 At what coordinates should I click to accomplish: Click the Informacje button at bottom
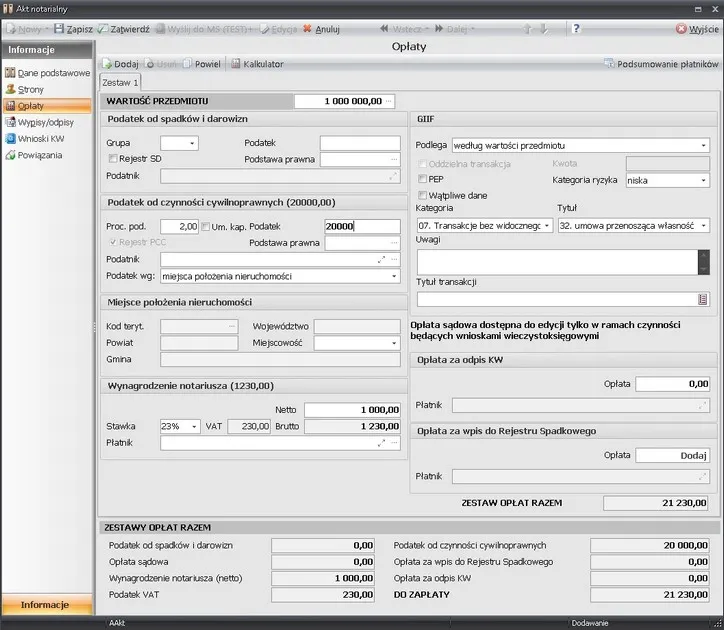click(x=45, y=605)
